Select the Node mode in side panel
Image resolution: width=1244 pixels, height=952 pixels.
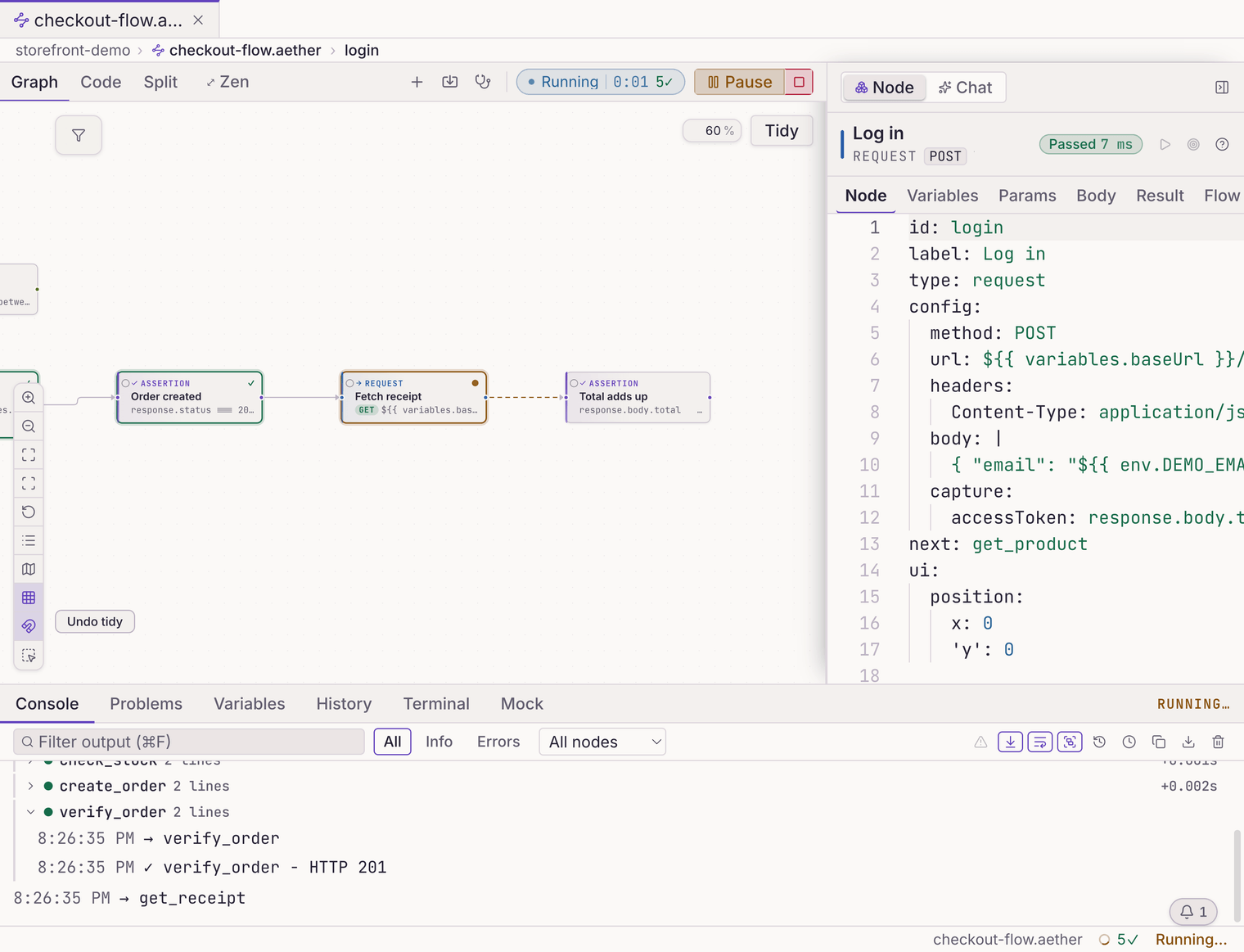coord(885,88)
